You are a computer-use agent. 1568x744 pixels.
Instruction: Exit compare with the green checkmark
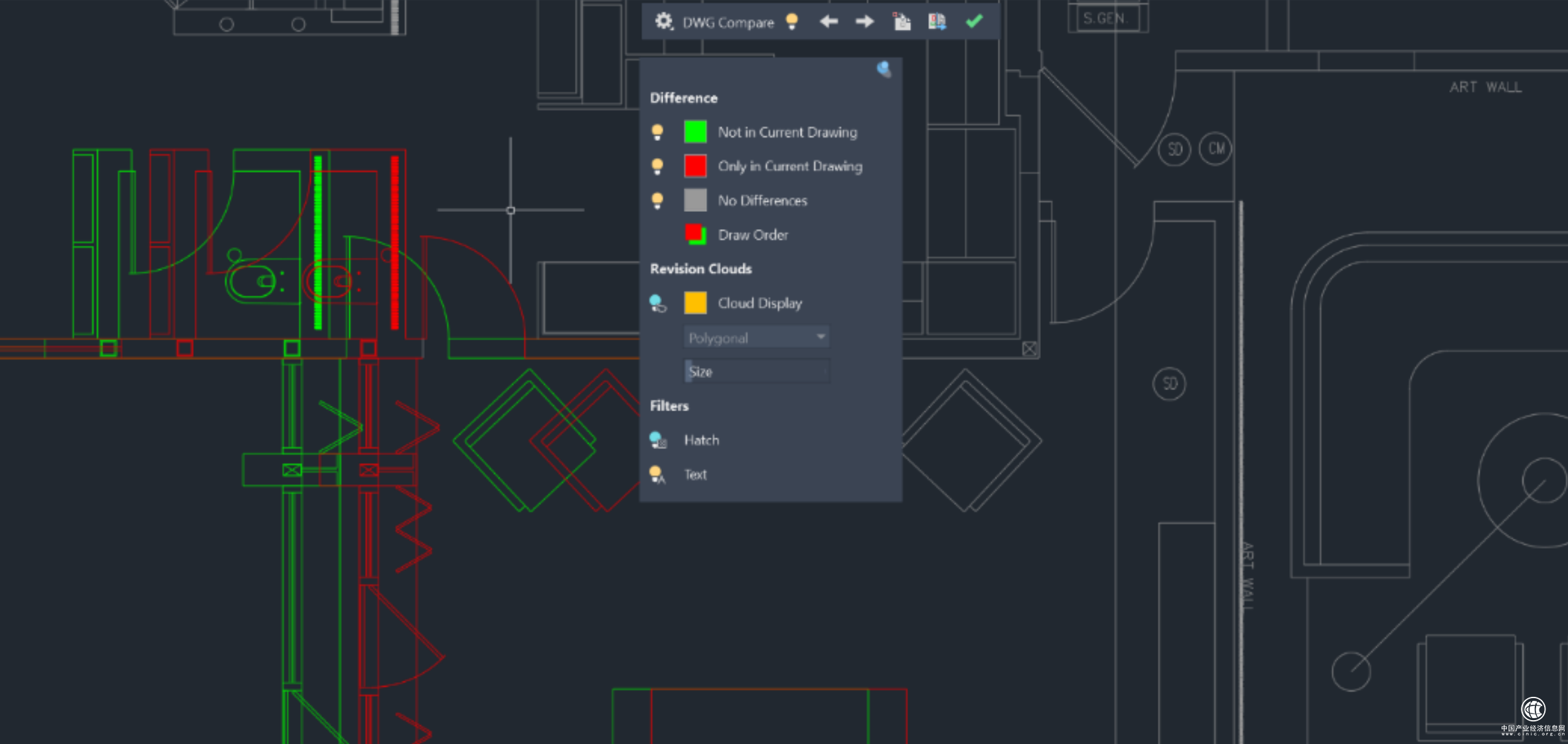[x=974, y=22]
